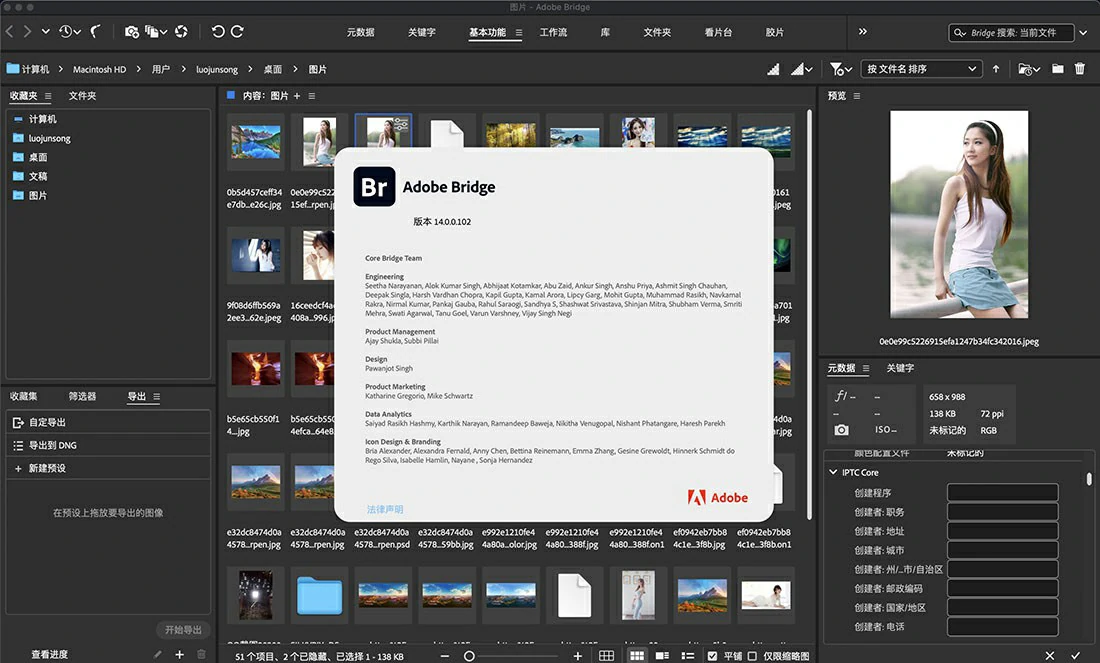Switch to the 工作流 workspace
The width and height of the screenshot is (1100, 663).
tap(554, 32)
